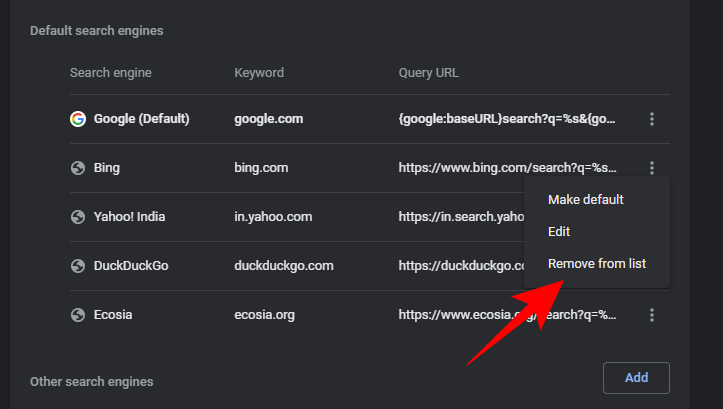Click the ecosia.org keyword text

click(265, 315)
